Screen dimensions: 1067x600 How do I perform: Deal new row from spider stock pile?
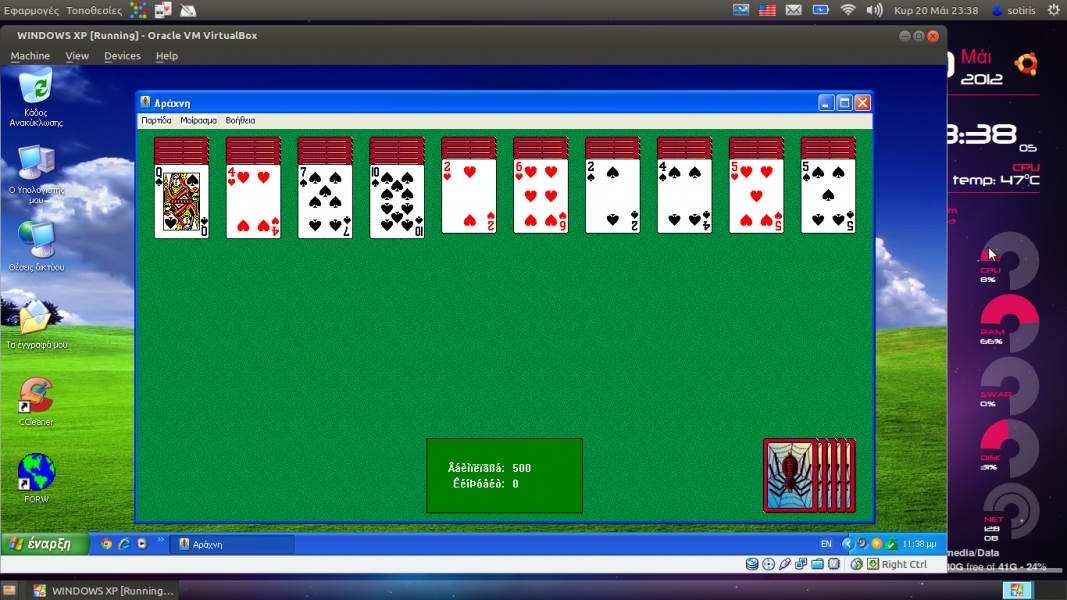(x=809, y=475)
